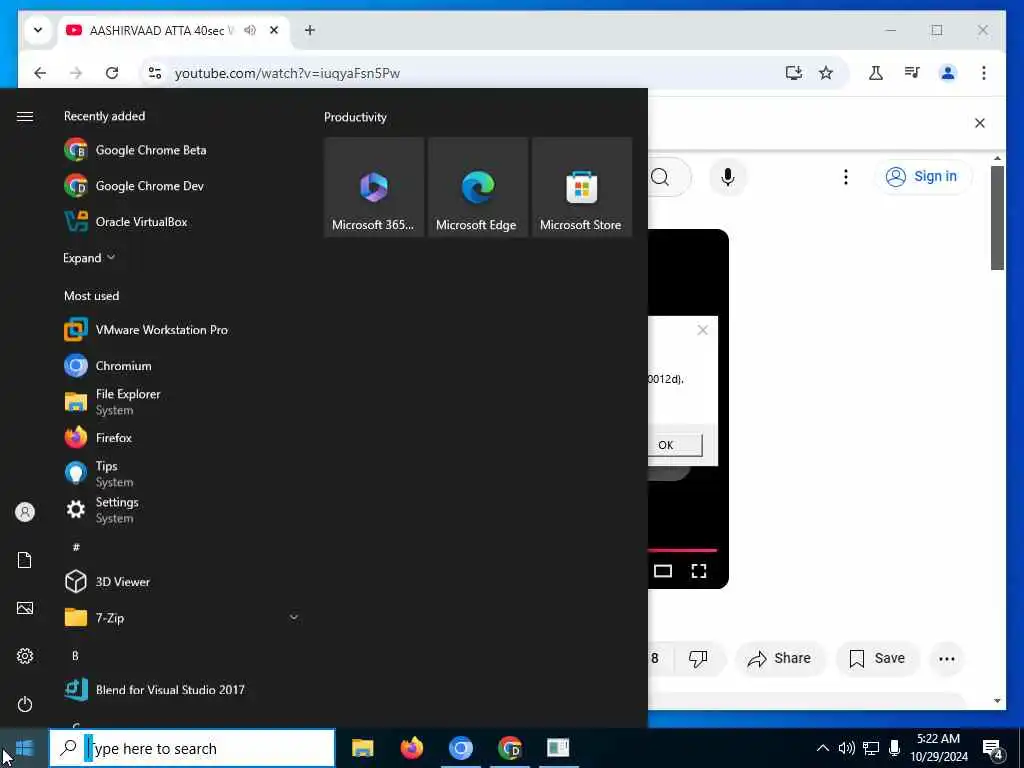Open YouTube settings three-dot menu

[846, 177]
